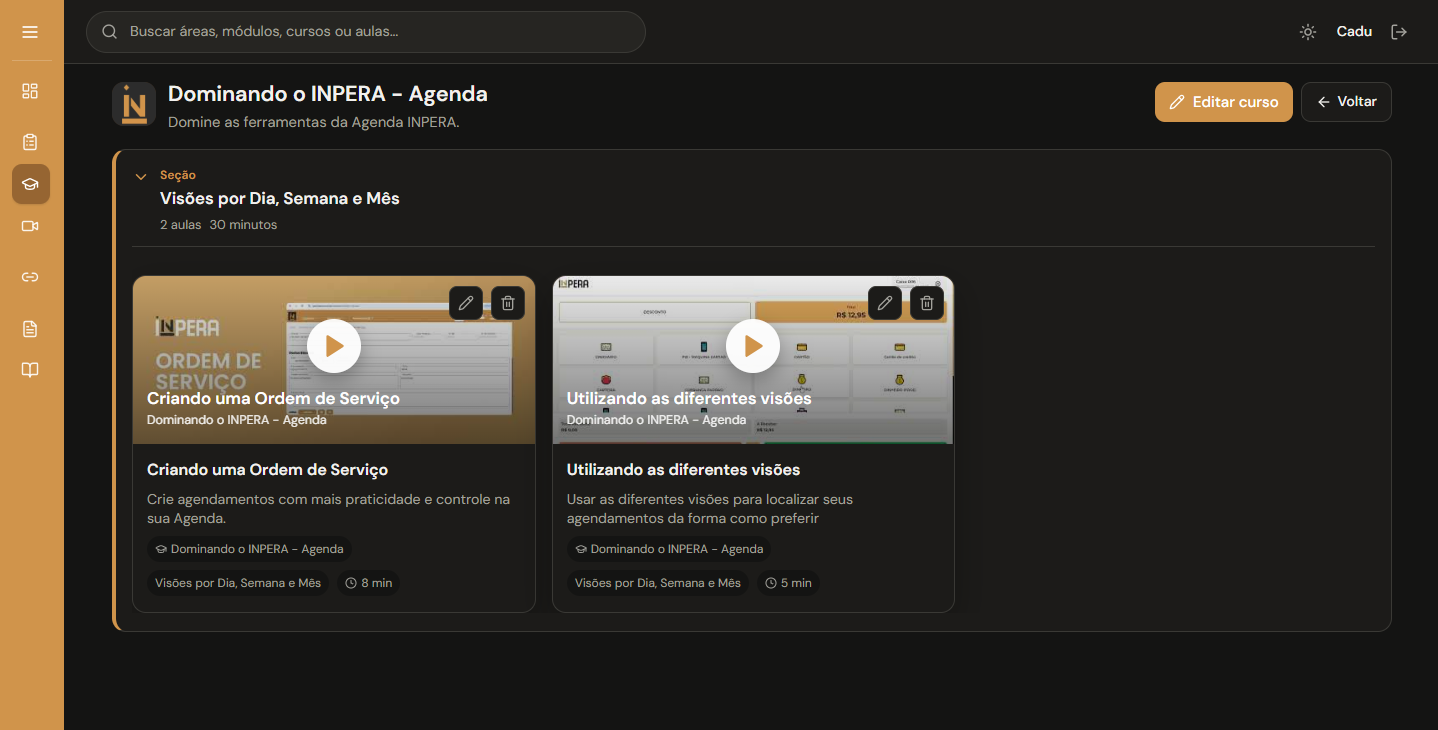The image size is (1438, 730).
Task: Open the open-book icon in sidebar
Action: (30, 370)
